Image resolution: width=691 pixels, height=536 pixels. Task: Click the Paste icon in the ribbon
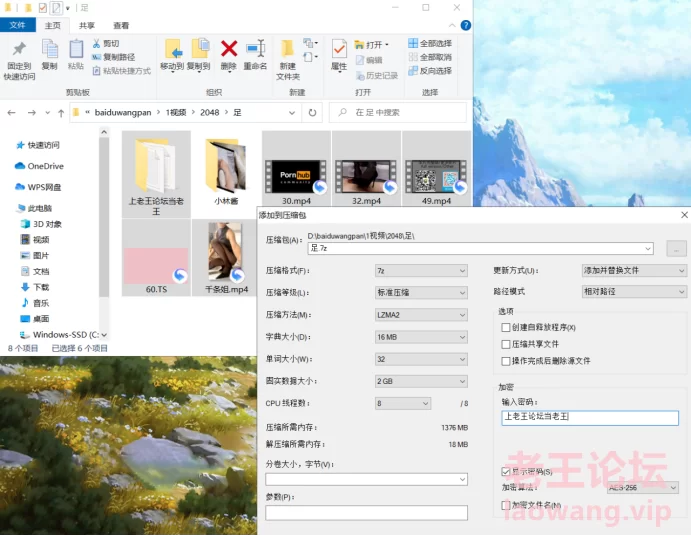[76, 49]
